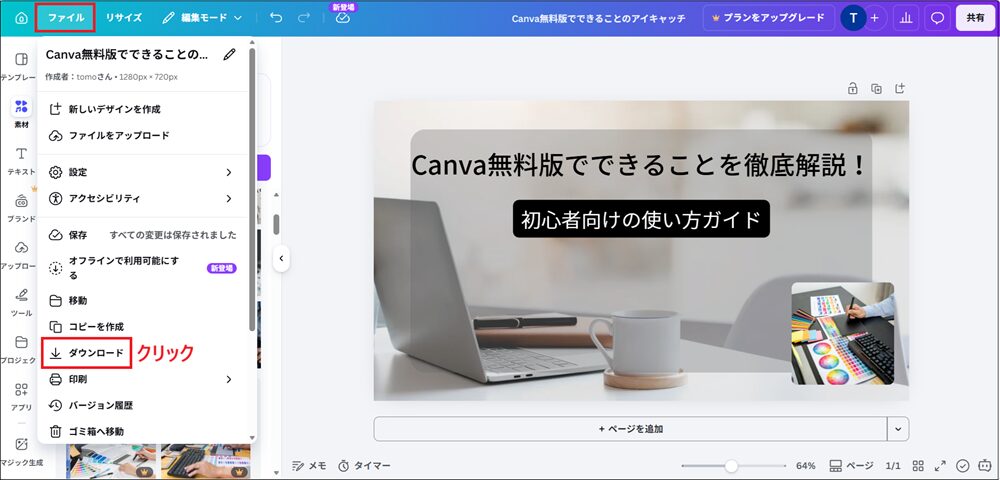Open ツール sidebar panel
Screen dimensions: 1000x480
tap(21, 302)
